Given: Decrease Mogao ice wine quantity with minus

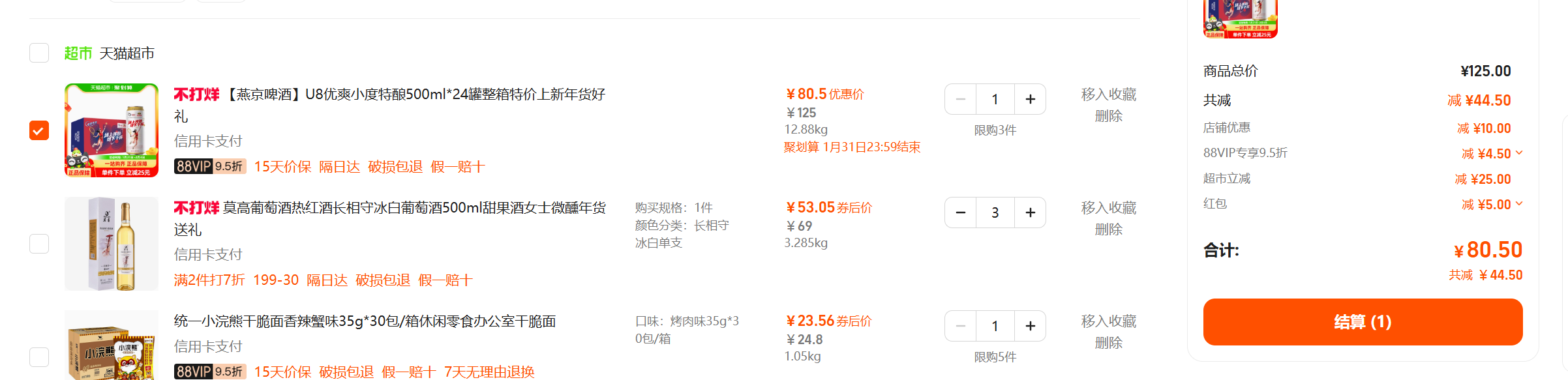Looking at the screenshot, I should pyautogui.click(x=961, y=212).
